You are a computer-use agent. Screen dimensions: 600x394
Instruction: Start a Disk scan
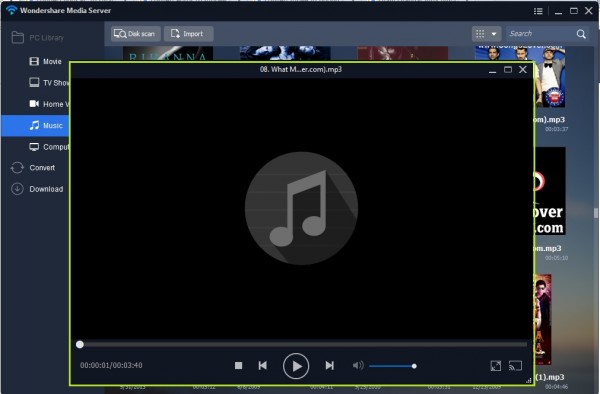(x=135, y=34)
